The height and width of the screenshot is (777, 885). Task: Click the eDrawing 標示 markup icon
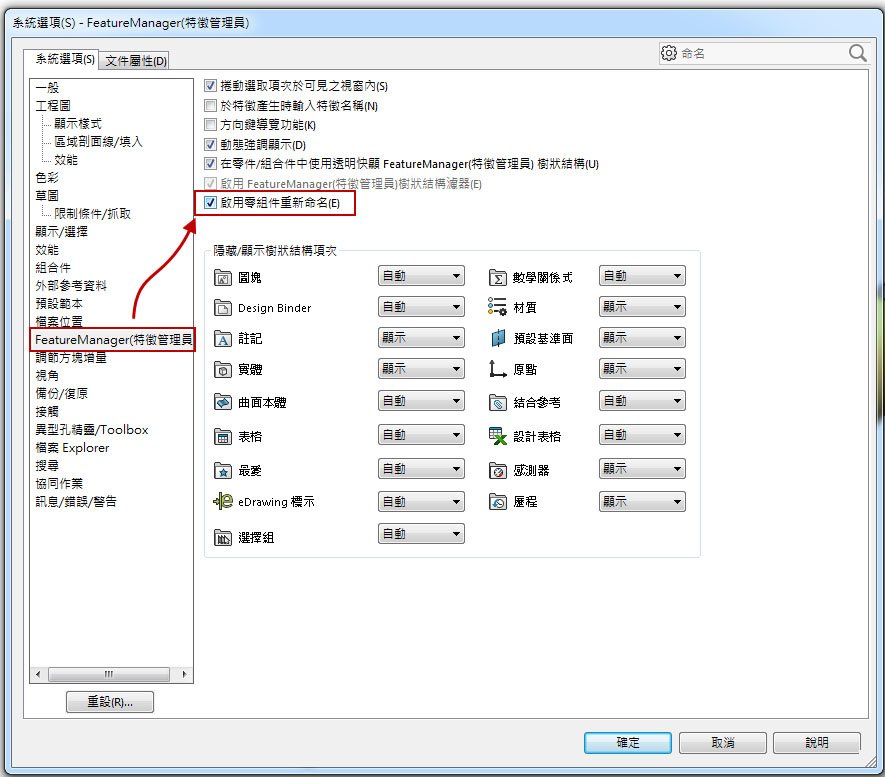coord(223,502)
